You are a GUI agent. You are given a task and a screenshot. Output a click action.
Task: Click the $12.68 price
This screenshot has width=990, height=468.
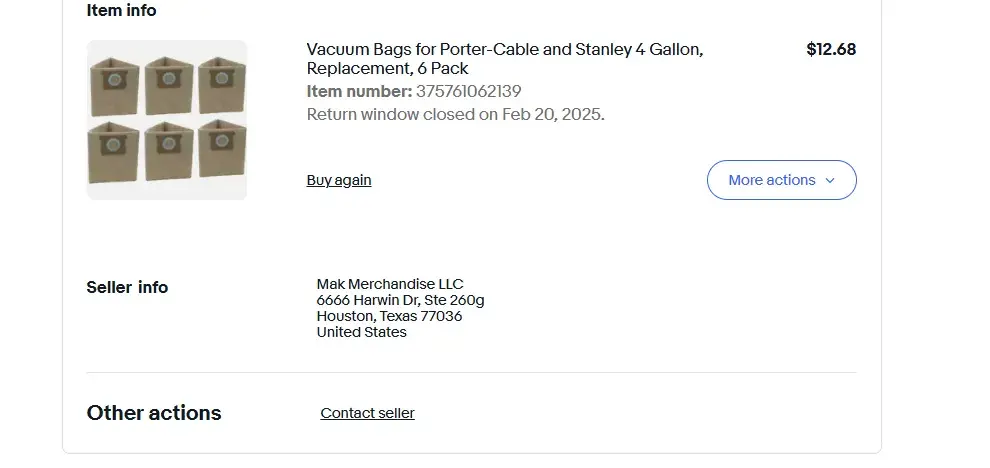click(831, 49)
